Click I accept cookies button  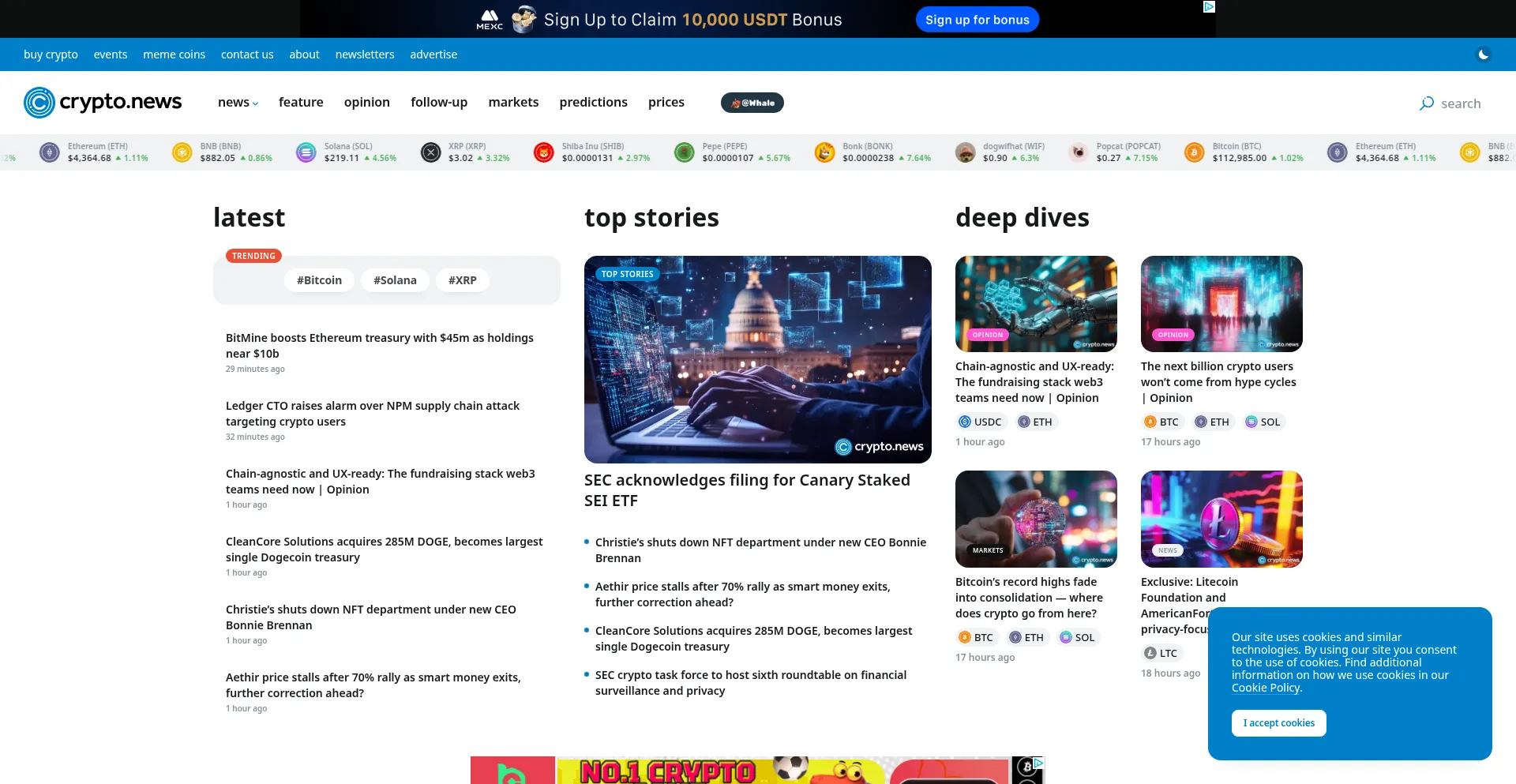point(1279,723)
